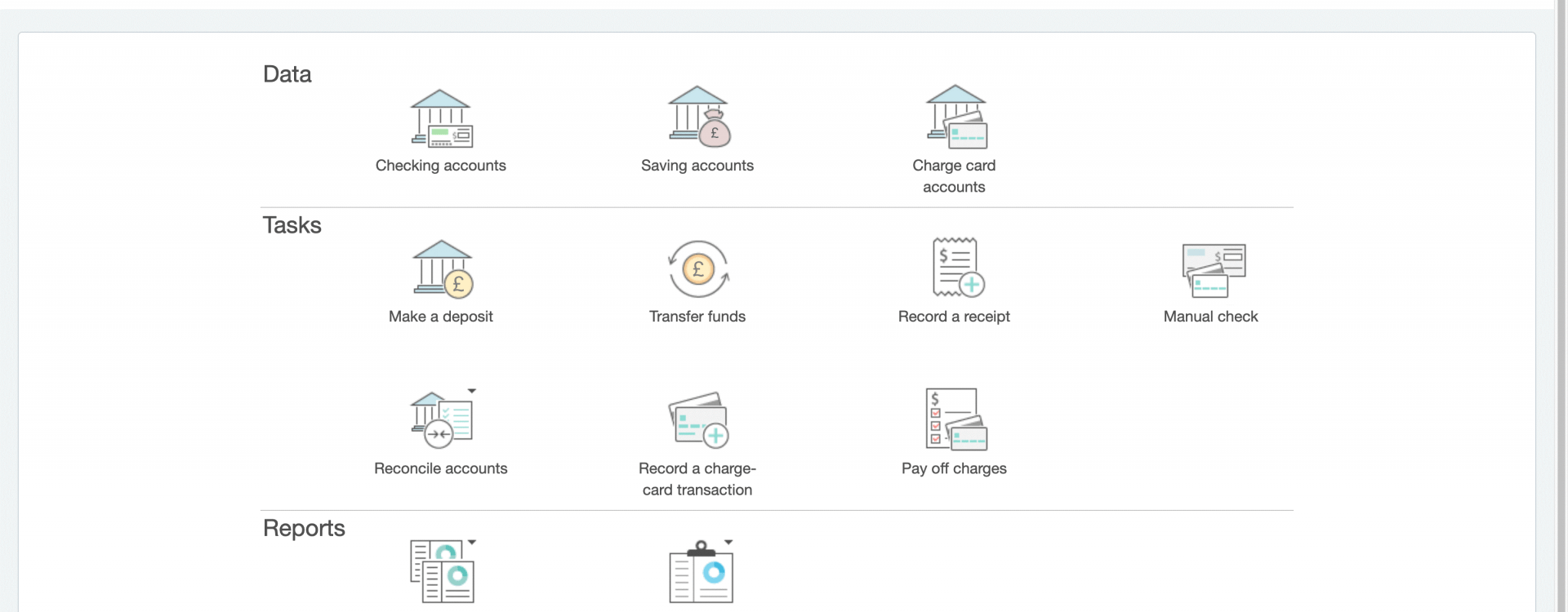Select the Reconcile accounts label
The width and height of the screenshot is (1568, 612).
tap(441, 468)
